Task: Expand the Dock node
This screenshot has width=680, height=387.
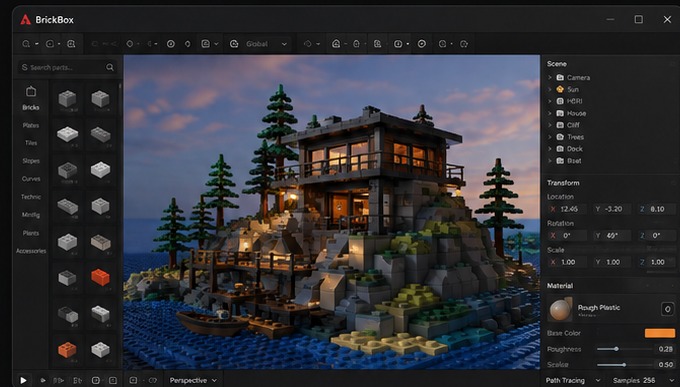Action: pyautogui.click(x=550, y=149)
